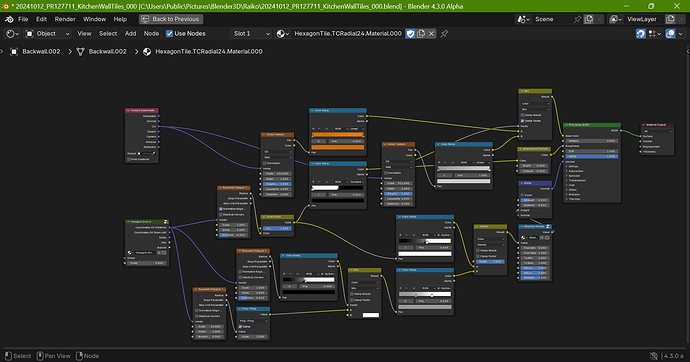Toggle Normalize in the left Noise Texture node

pos(265,163)
